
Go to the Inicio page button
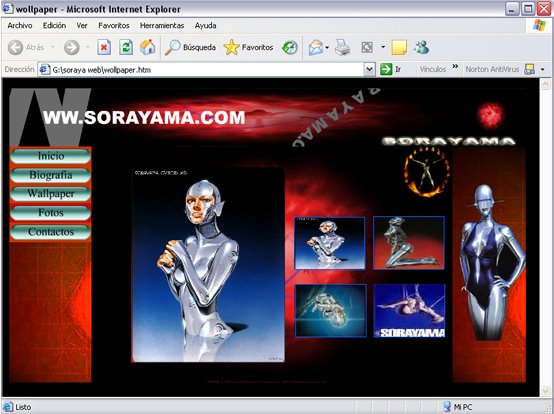click(x=51, y=156)
